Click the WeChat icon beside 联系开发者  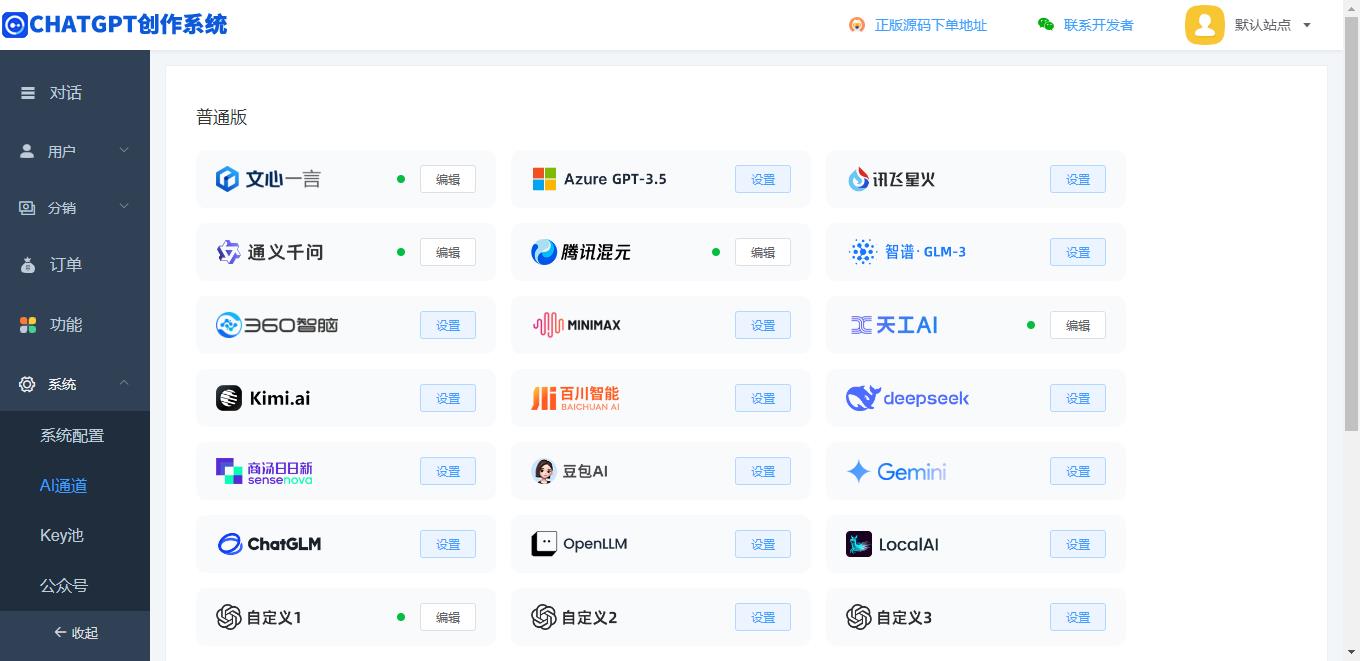[1046, 25]
